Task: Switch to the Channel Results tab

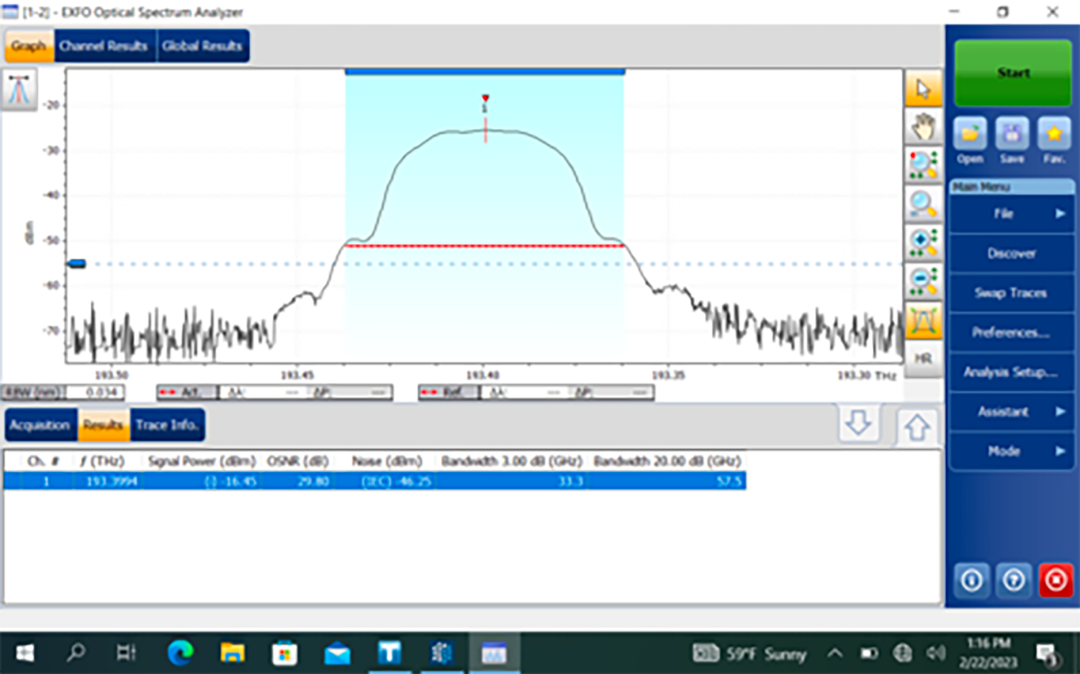Action: tap(103, 46)
